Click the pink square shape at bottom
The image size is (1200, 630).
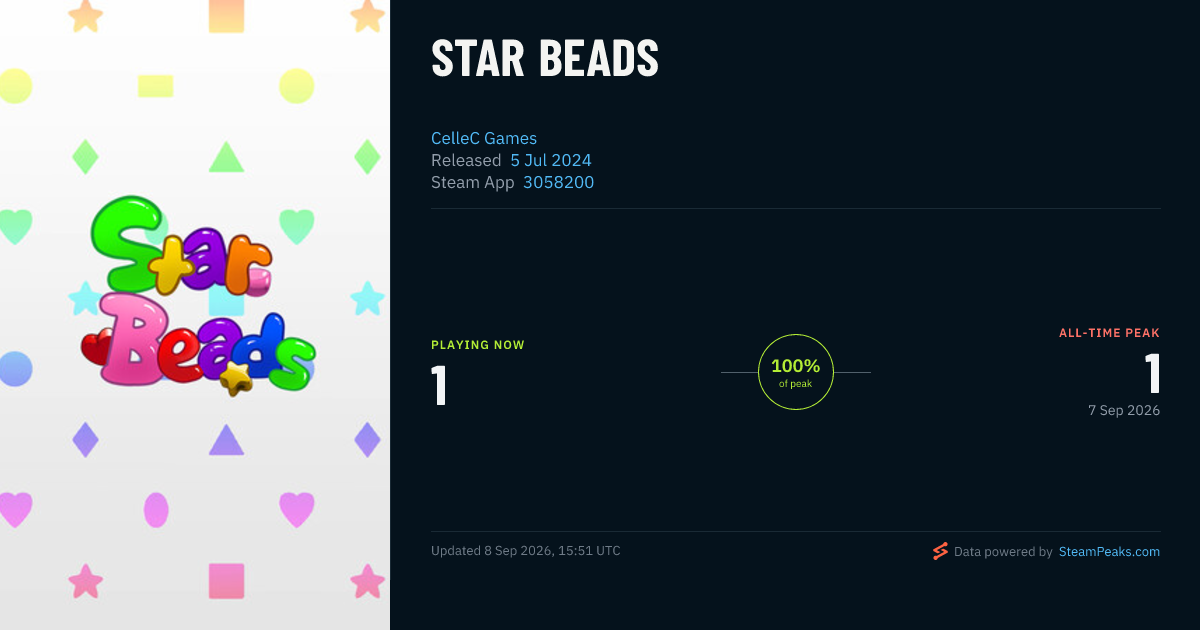[x=226, y=581]
